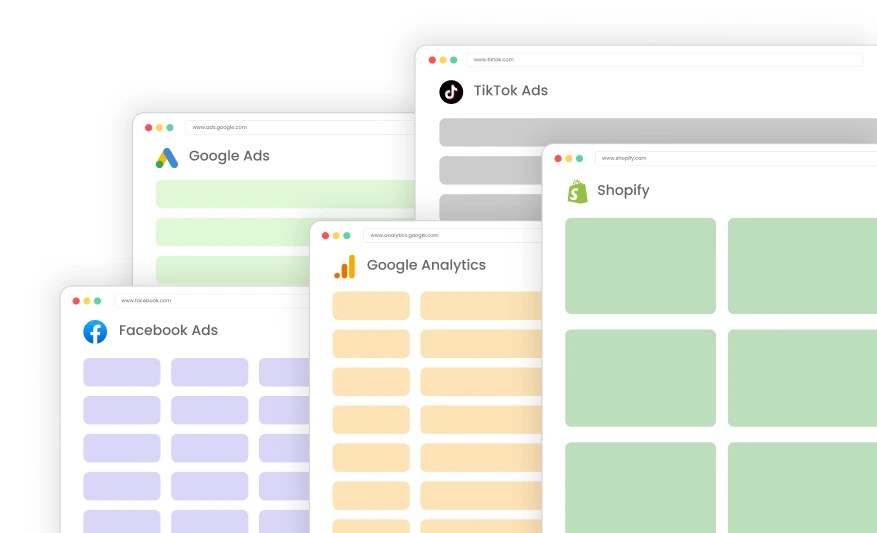Close the TikTok Ads window with red dot
Viewport: 877px width, 533px height.
[432, 60]
